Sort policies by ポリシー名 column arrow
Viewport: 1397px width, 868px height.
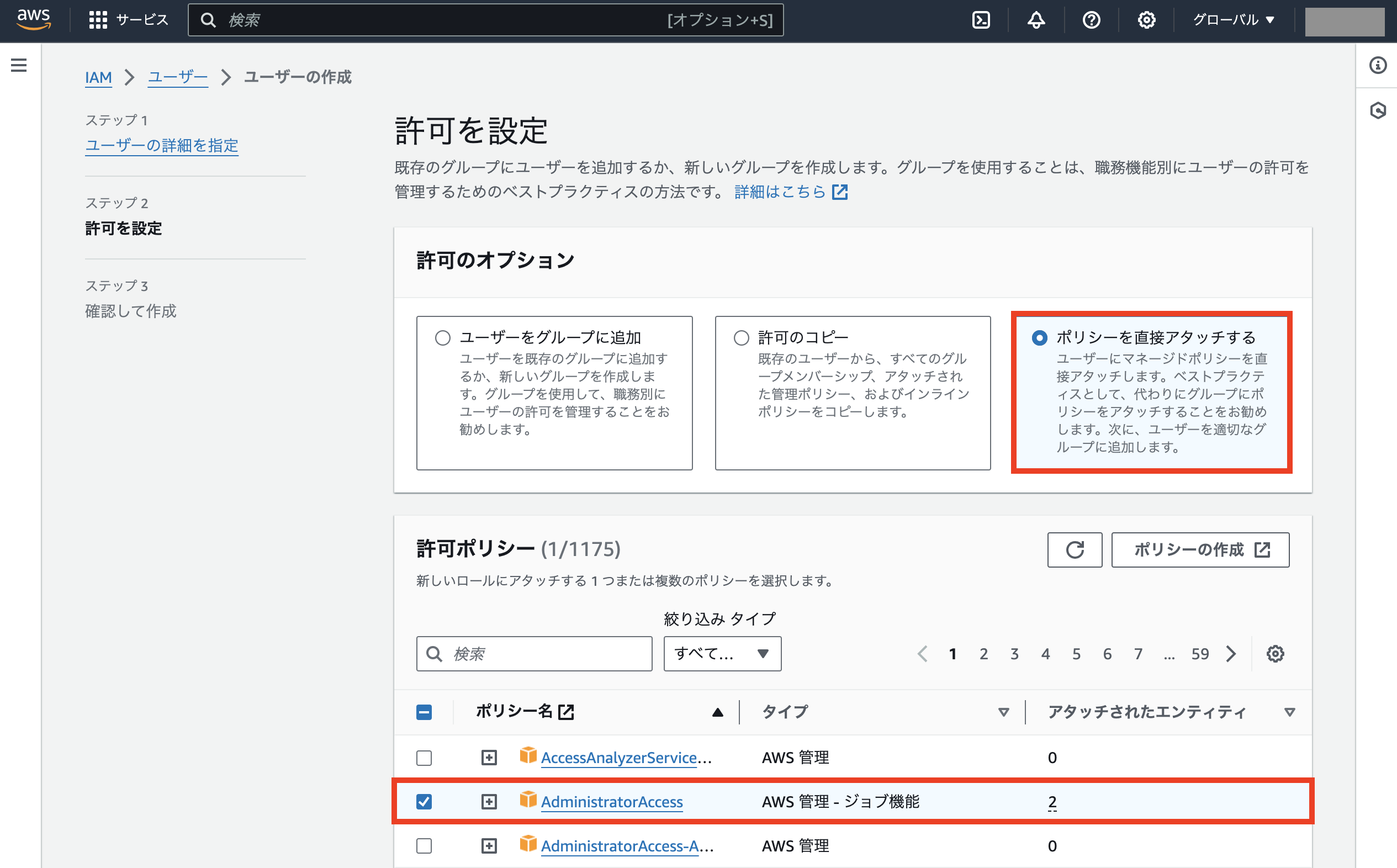pyautogui.click(x=718, y=712)
